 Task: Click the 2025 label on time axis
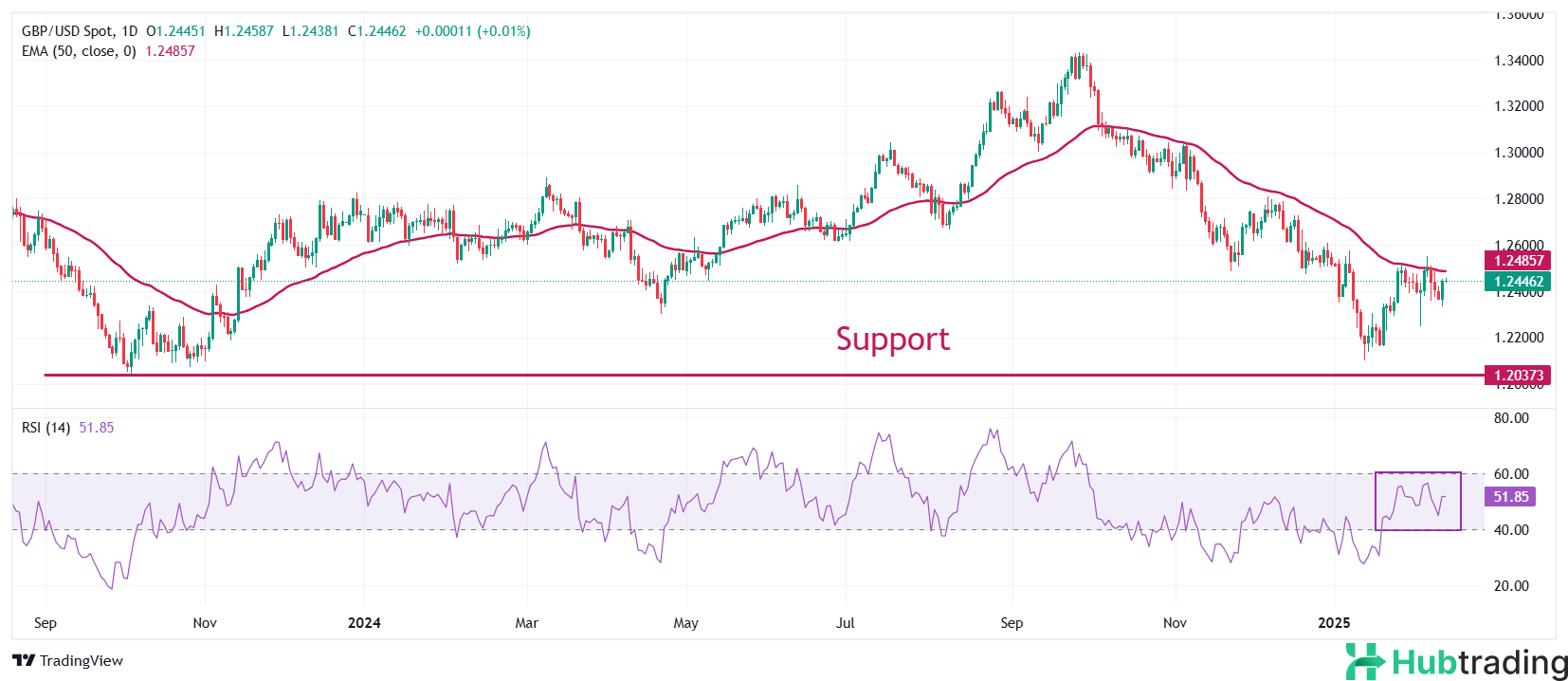(1334, 623)
